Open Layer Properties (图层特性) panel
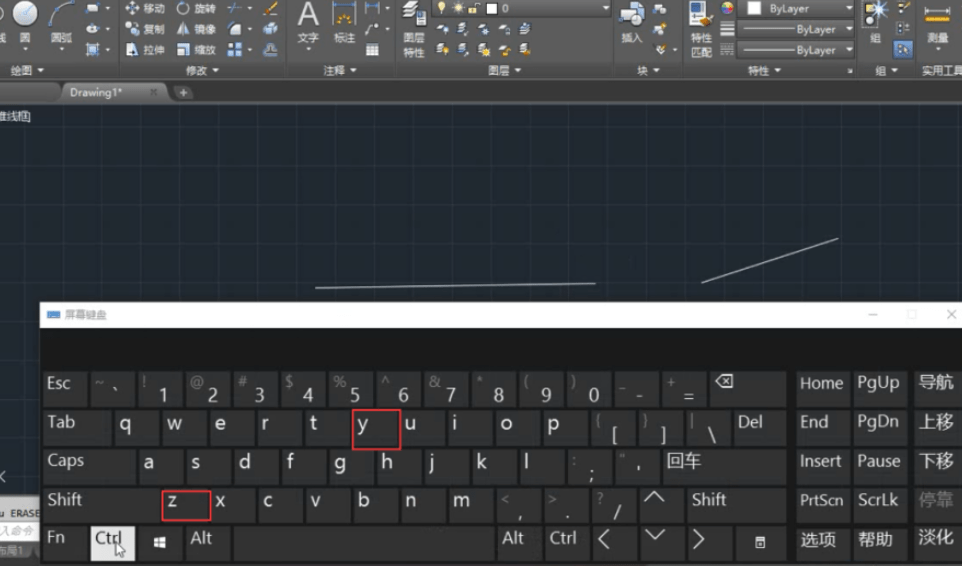This screenshot has width=962, height=566. 414,29
